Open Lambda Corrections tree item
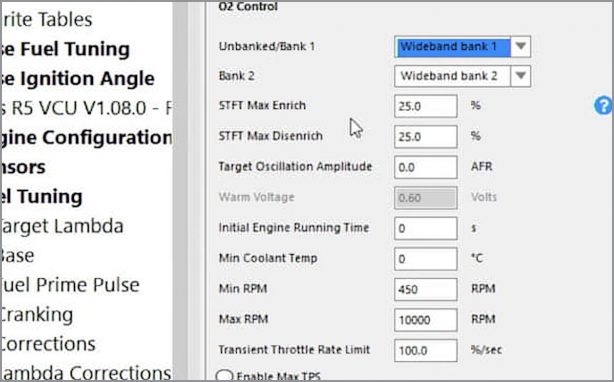Screen dimensions: 614x382 86,373
